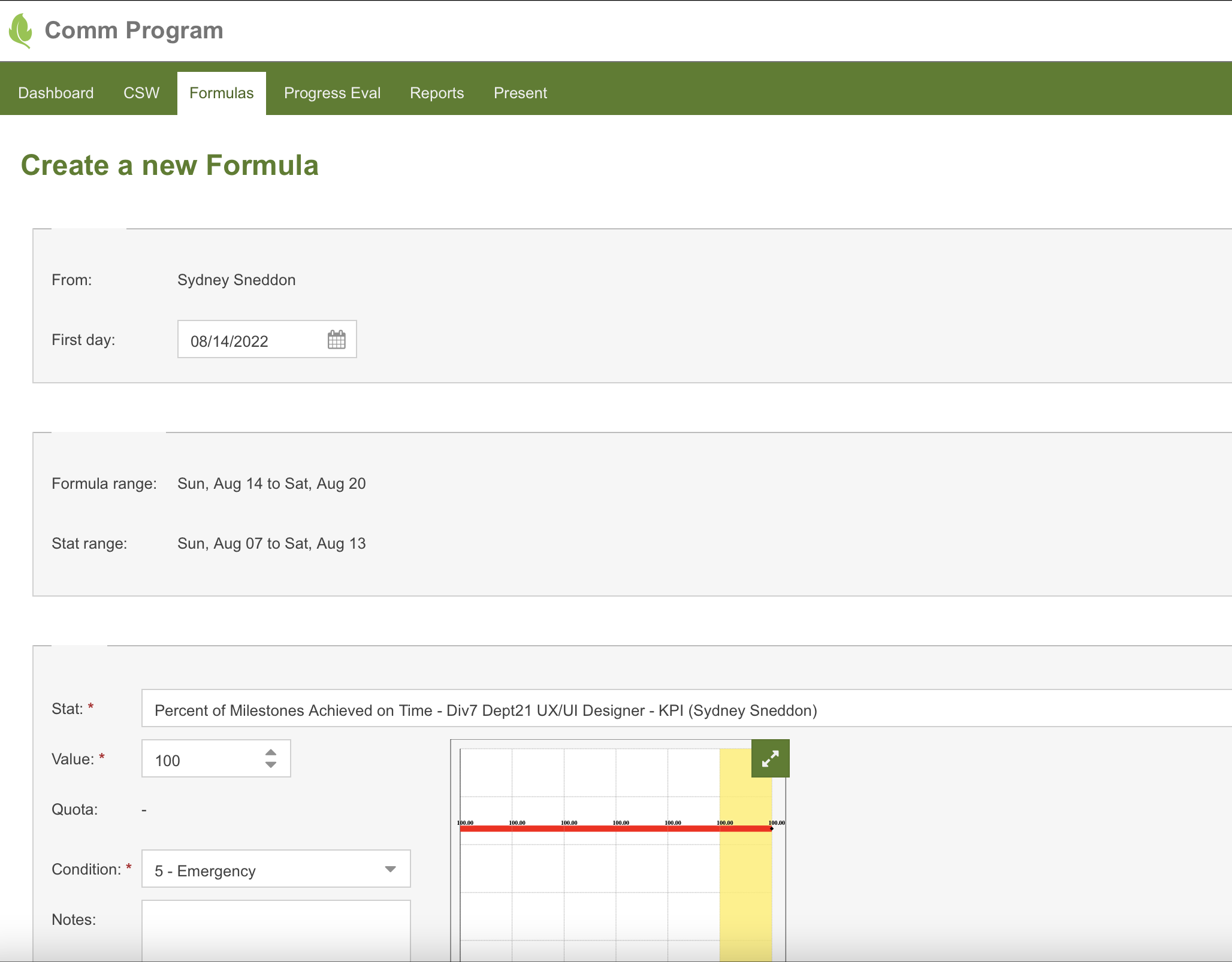
Task: Open the First day calendar picker icon
Action: point(337,340)
